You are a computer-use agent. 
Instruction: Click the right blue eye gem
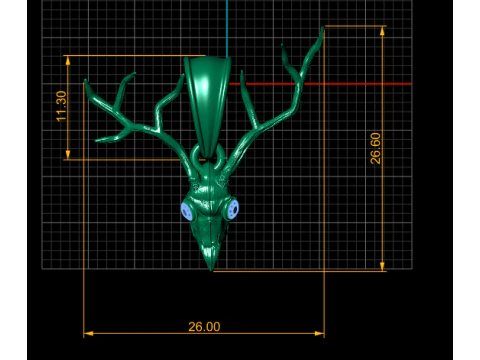pos(233,209)
